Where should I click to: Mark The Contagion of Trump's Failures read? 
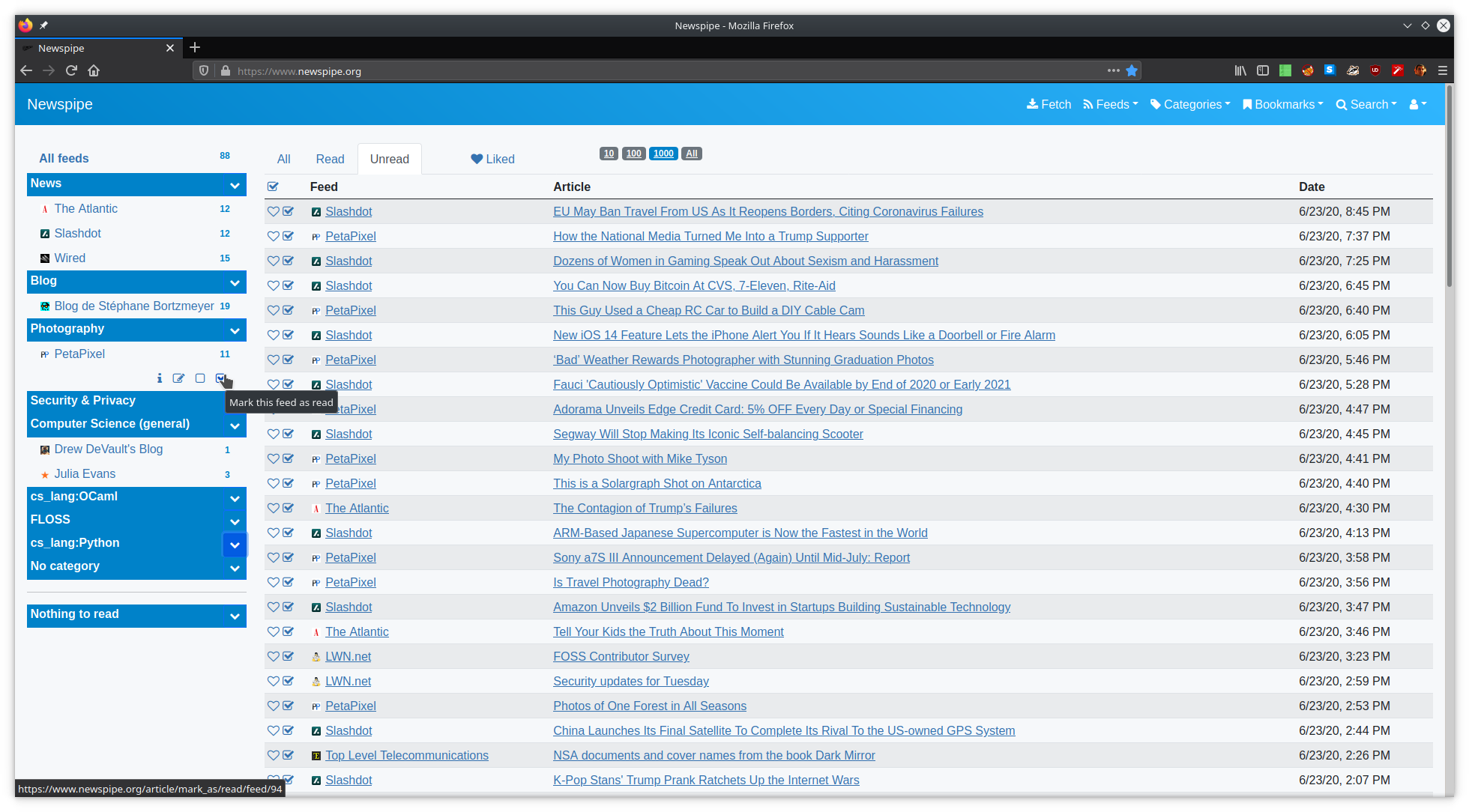coord(288,509)
